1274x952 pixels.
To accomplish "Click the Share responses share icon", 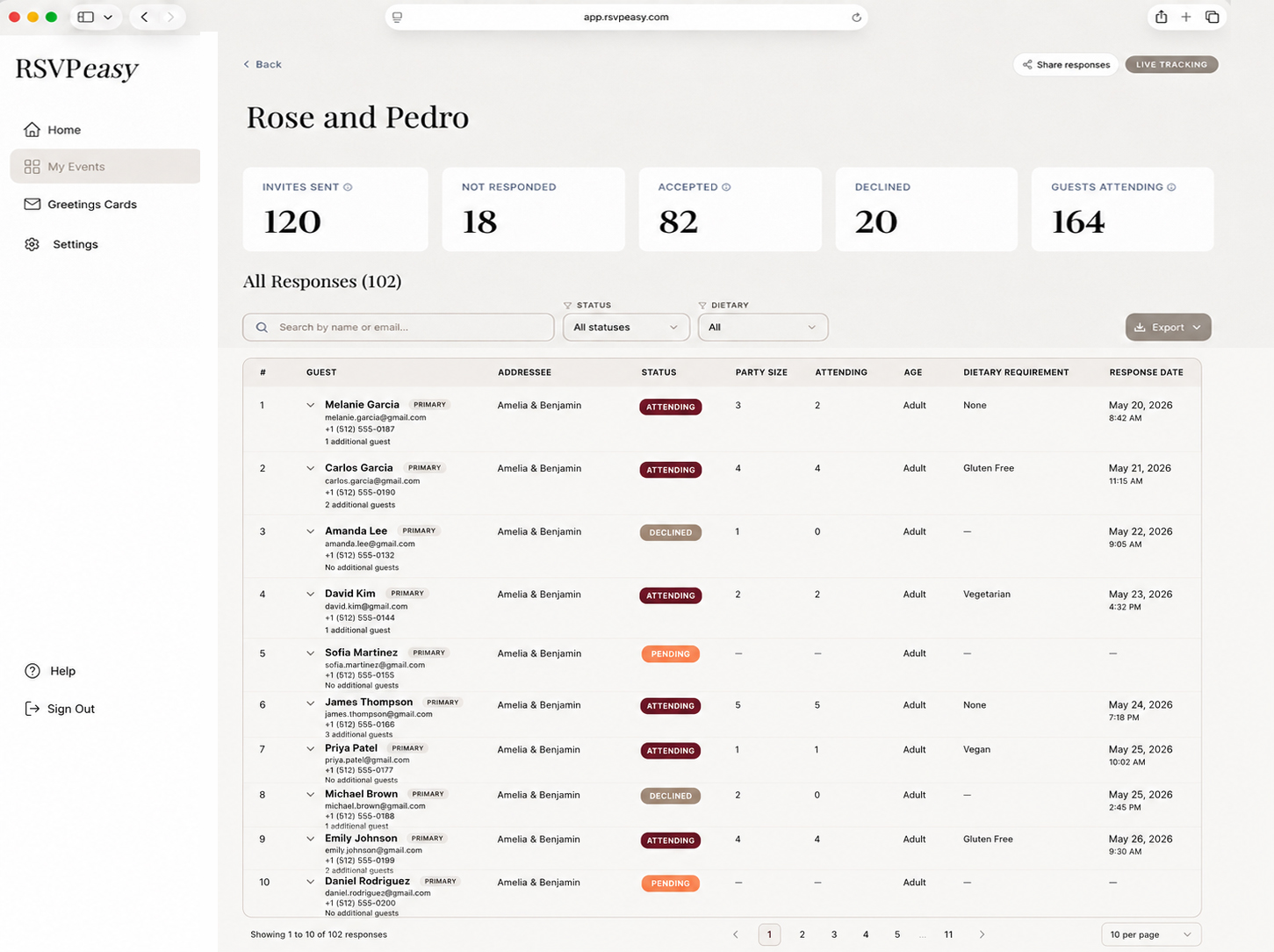I will coord(1027,65).
